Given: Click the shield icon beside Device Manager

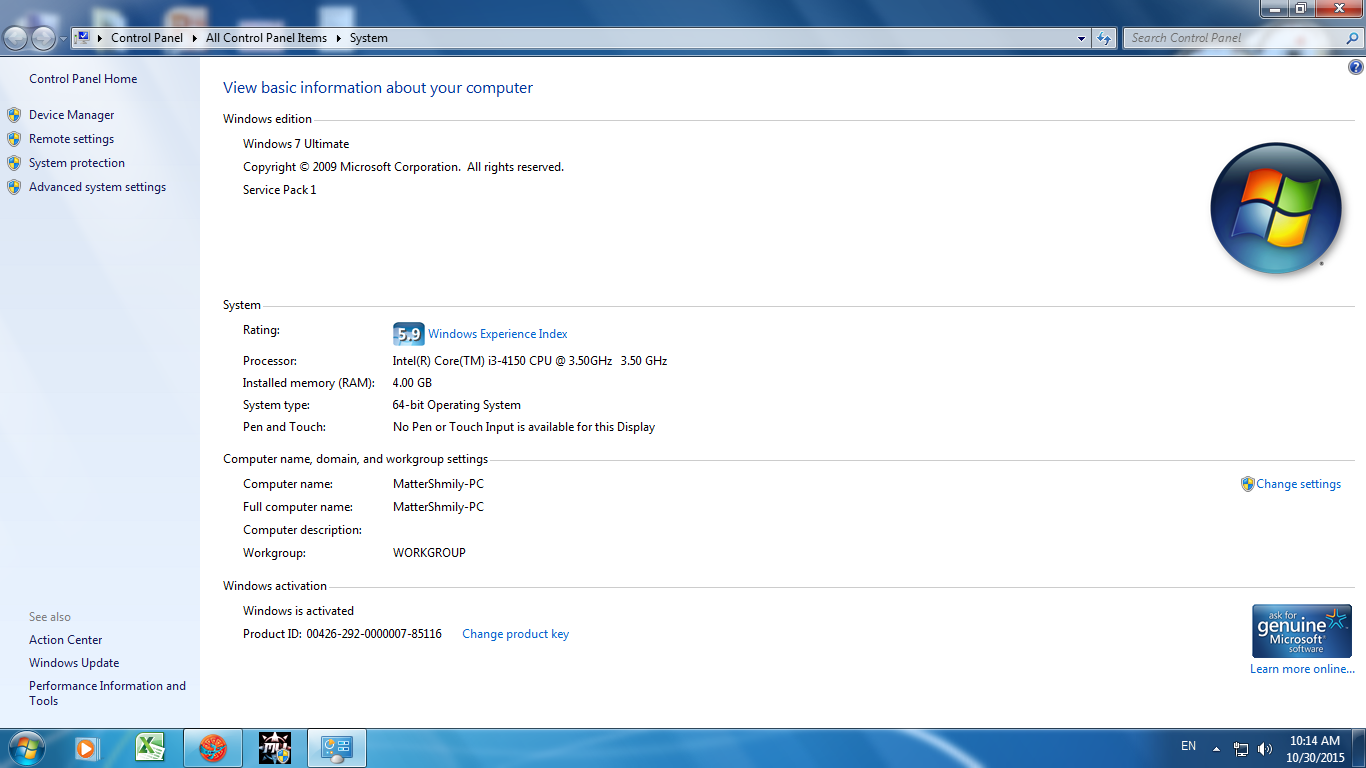Looking at the screenshot, I should click(14, 115).
